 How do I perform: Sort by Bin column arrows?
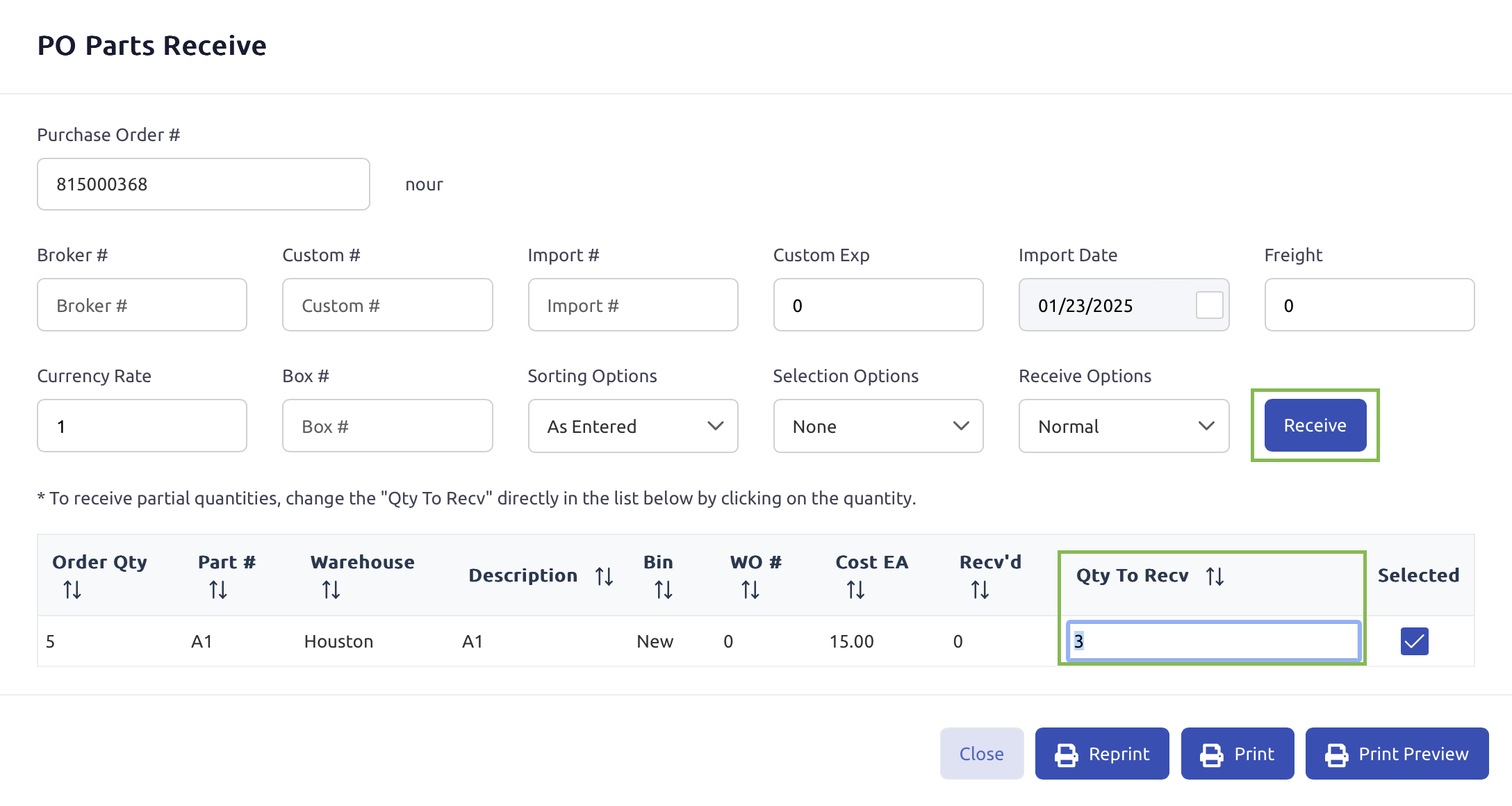tap(663, 590)
